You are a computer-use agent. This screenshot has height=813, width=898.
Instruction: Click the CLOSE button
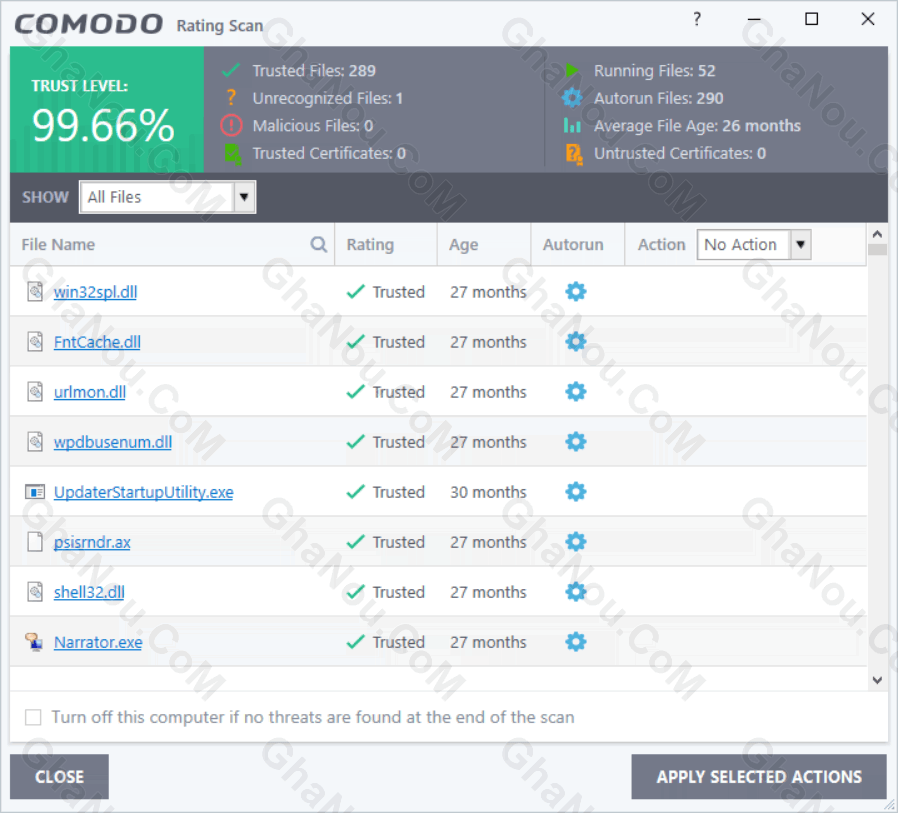coord(59,776)
